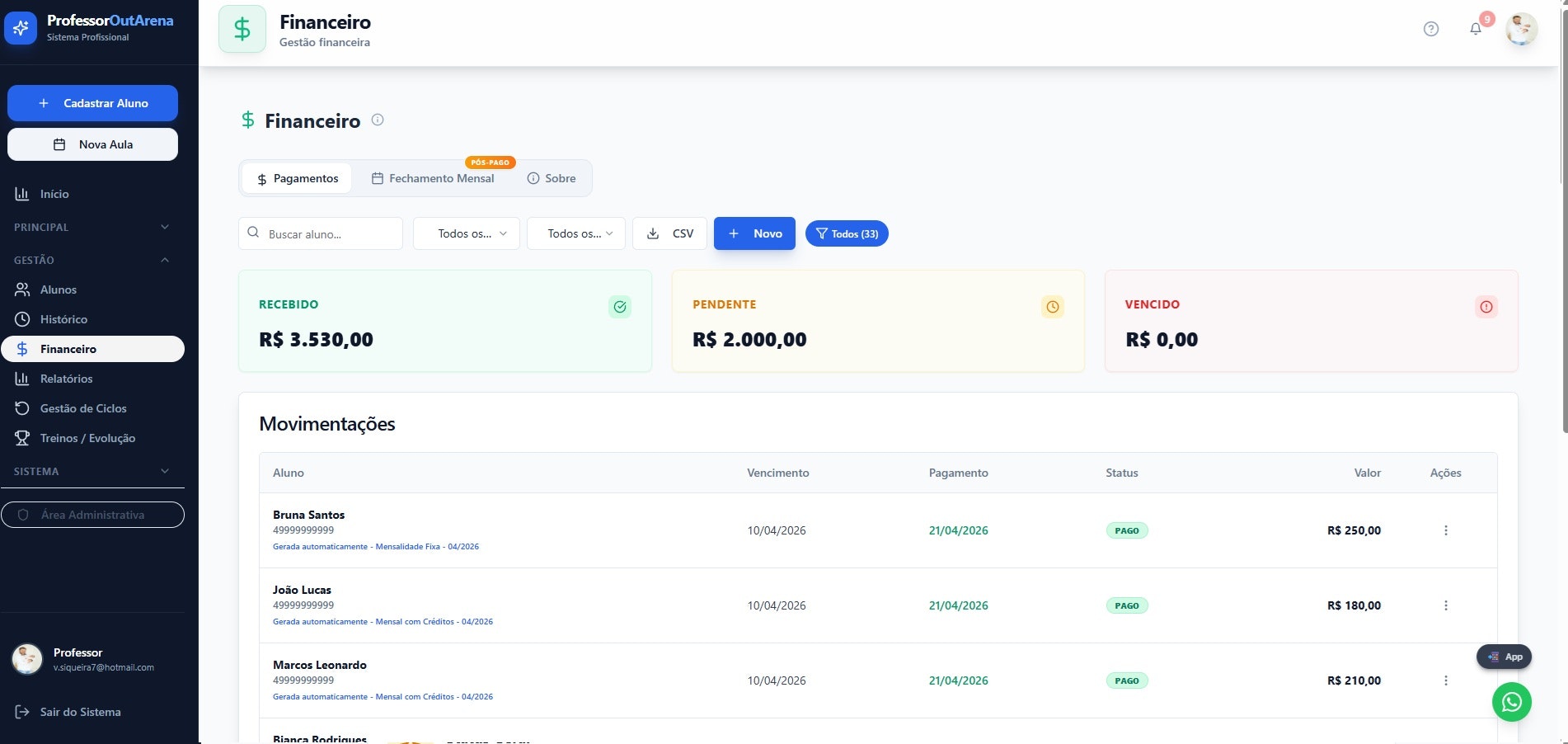
Task: Expand the SISTEMA sidebar section
Action: point(92,471)
